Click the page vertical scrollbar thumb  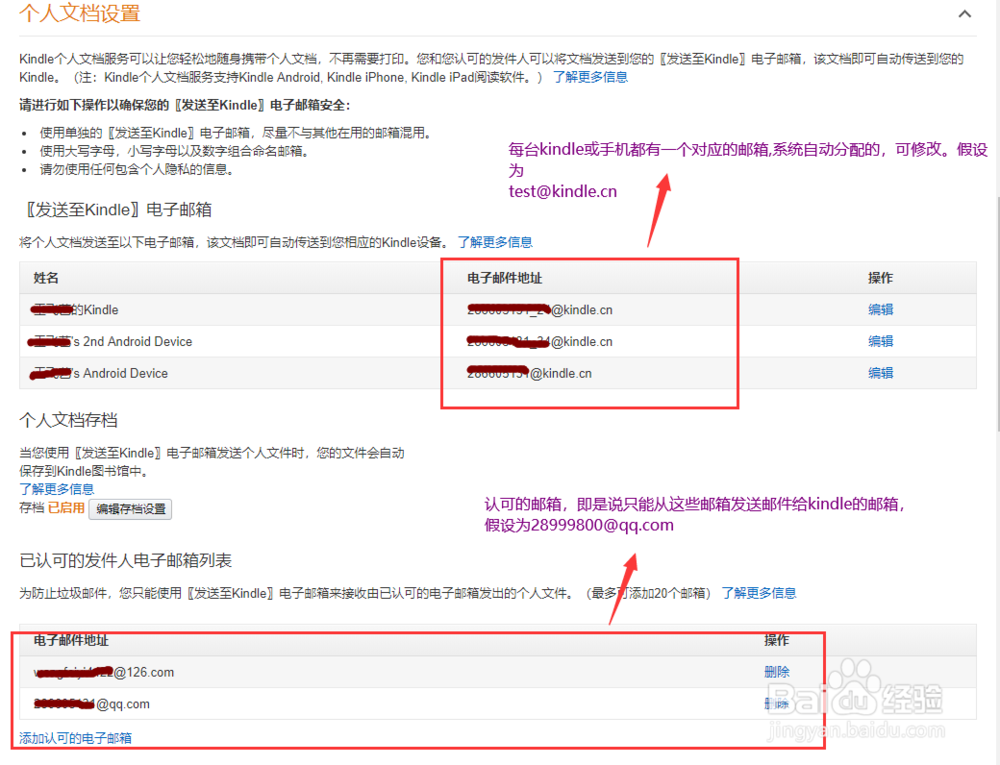pyautogui.click(x=997, y=316)
